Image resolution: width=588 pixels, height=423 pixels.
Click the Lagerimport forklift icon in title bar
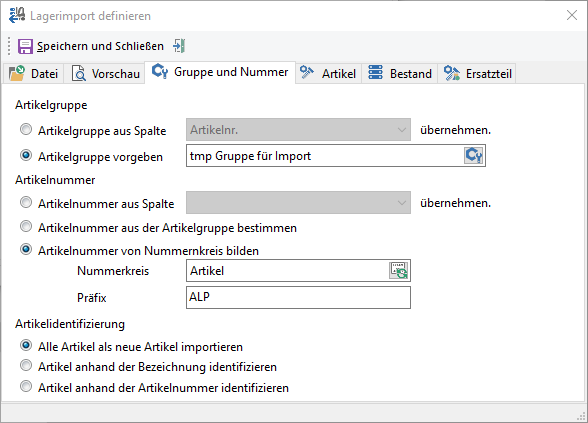pyautogui.click(x=17, y=16)
